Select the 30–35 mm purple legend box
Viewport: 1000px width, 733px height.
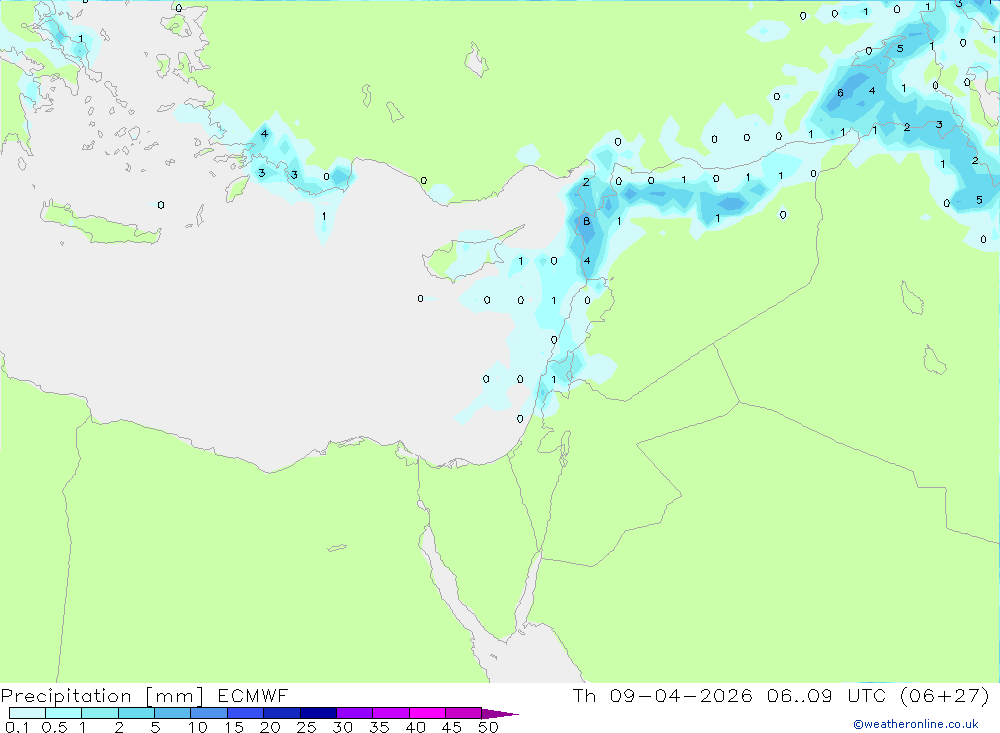355,713
